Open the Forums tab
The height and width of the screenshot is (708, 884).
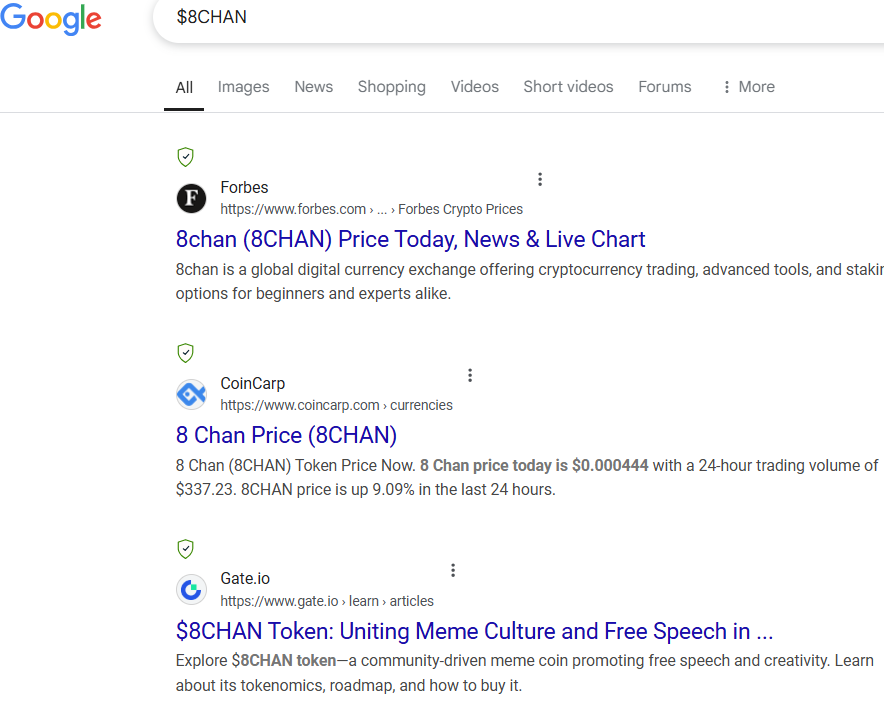[665, 87]
